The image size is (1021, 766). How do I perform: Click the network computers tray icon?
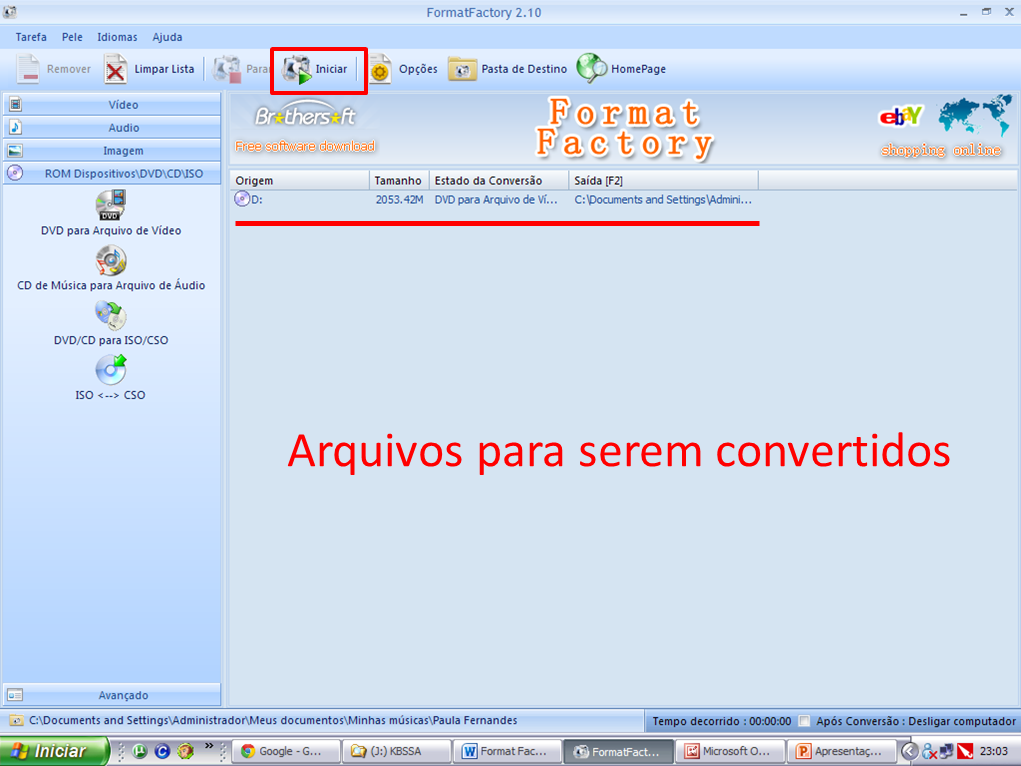(947, 751)
